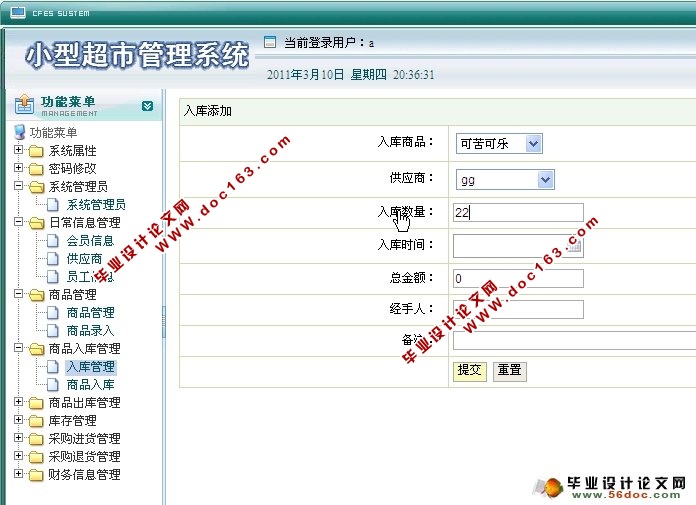
Task: Collapse the 商品管理 tree node
Action: click(x=18, y=293)
